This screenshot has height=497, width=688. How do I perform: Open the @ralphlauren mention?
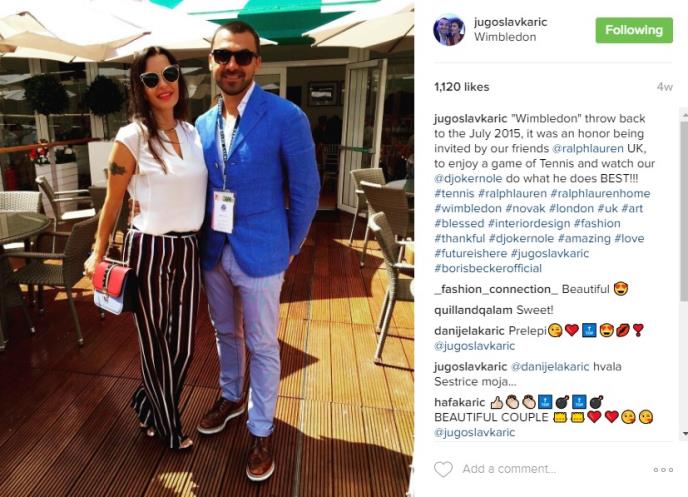pyautogui.click(x=588, y=148)
